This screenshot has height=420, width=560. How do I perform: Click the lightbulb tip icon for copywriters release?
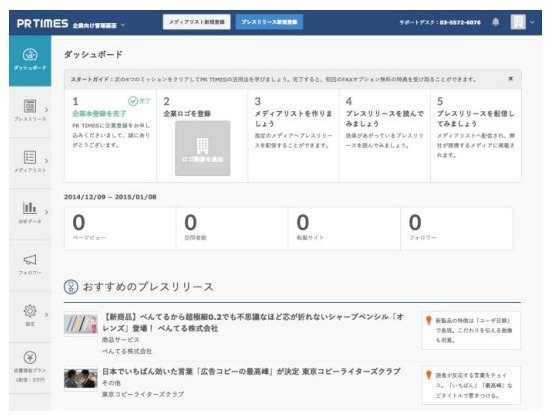click(x=429, y=375)
